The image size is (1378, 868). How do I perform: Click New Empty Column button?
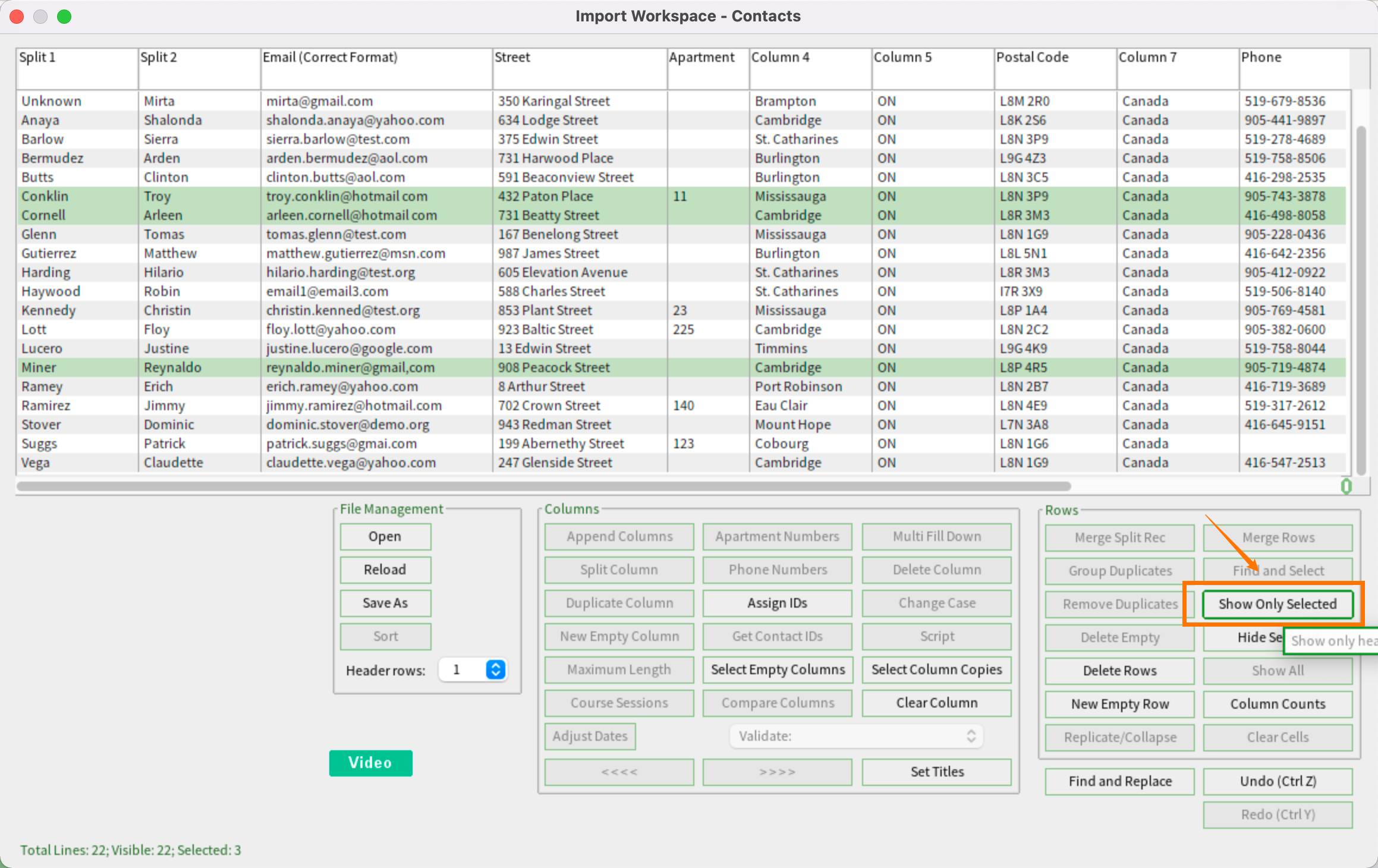pos(619,636)
